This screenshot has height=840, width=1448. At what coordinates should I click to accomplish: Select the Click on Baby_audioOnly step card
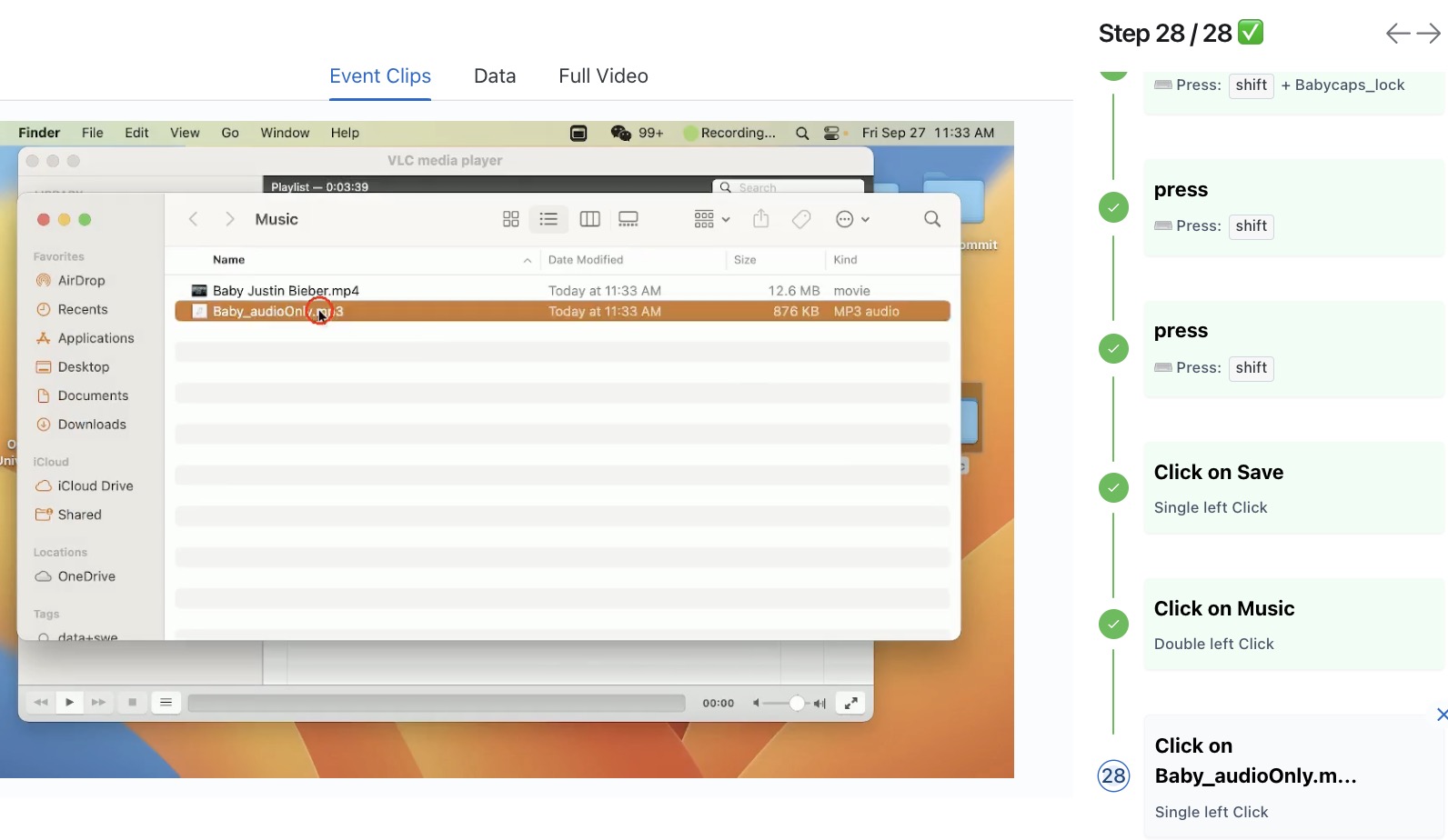tap(1293, 777)
